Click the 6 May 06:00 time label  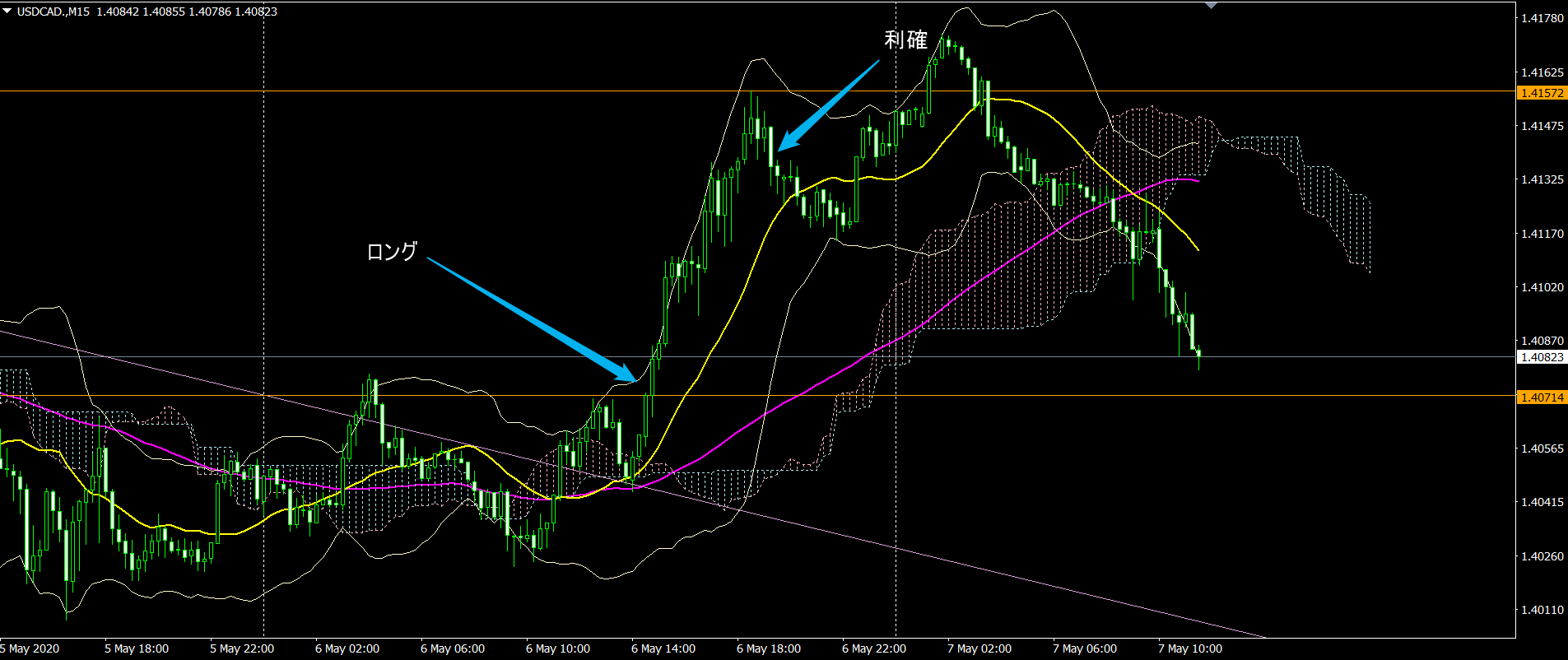pyautogui.click(x=453, y=648)
